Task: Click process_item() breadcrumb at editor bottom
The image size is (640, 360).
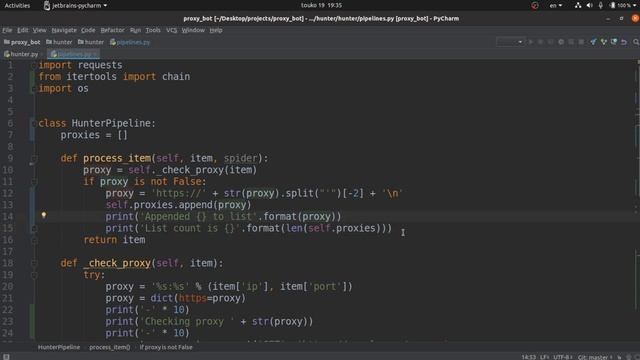Action: [109, 347]
